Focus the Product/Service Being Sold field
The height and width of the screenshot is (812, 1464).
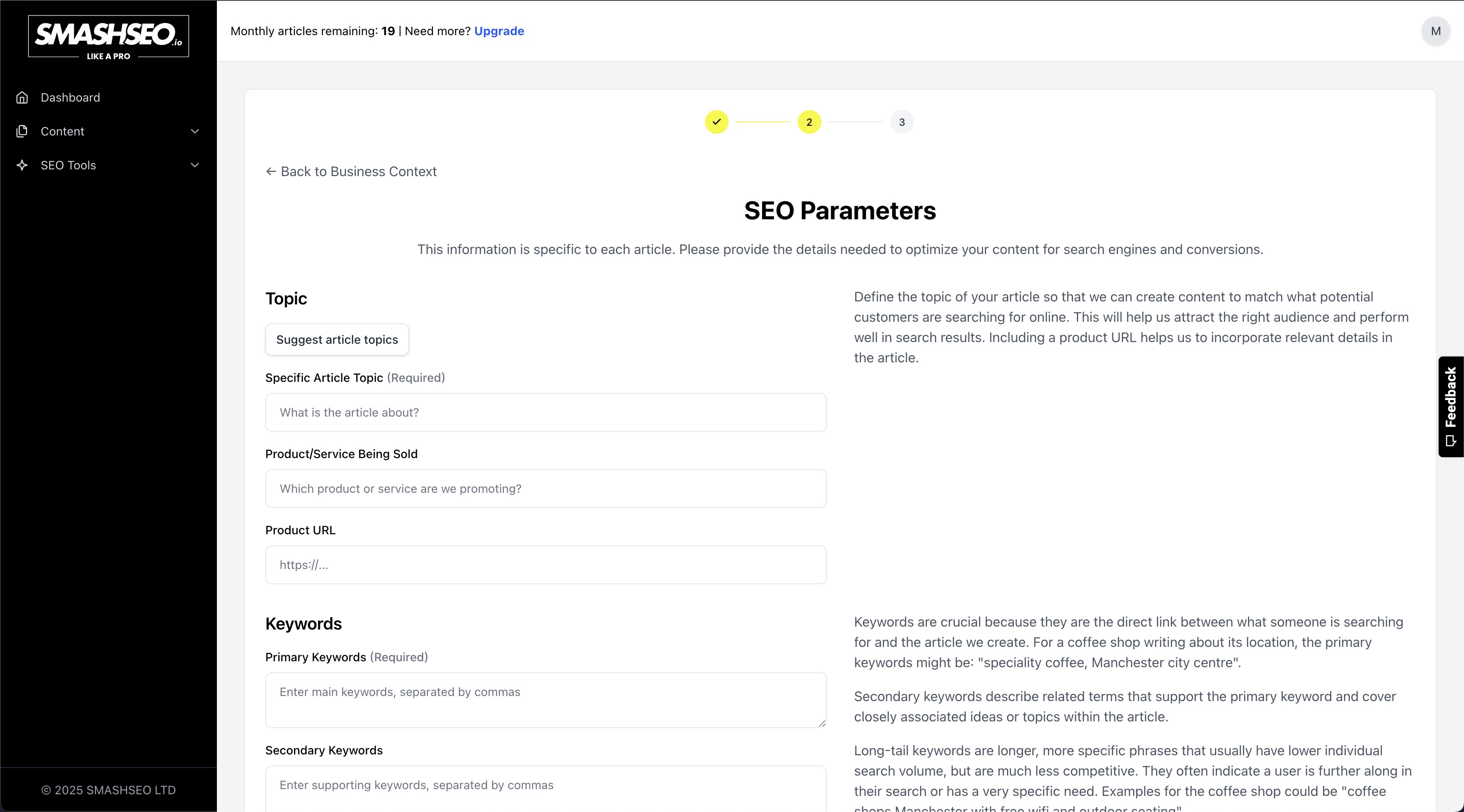coord(546,489)
